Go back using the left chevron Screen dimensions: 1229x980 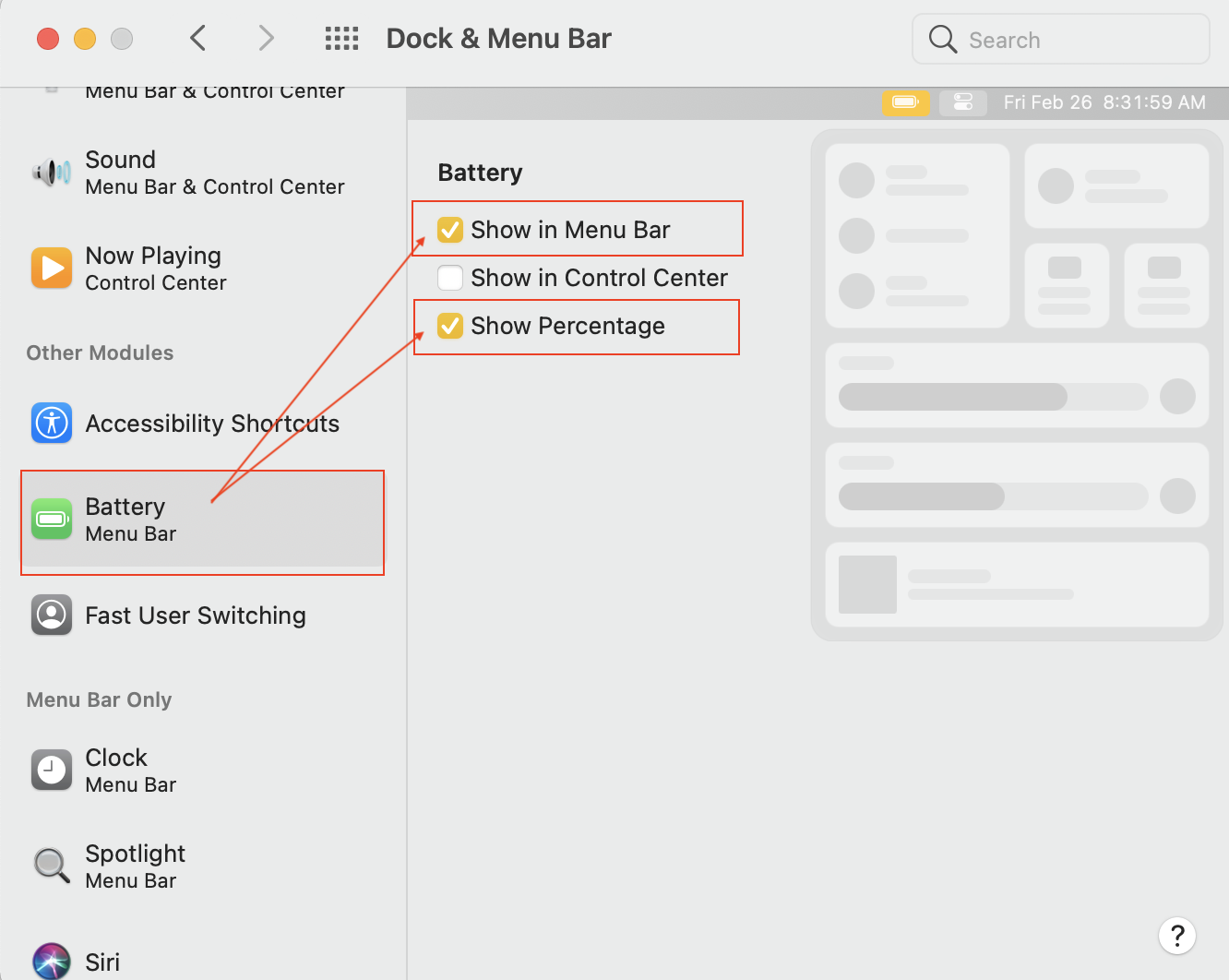(x=197, y=39)
